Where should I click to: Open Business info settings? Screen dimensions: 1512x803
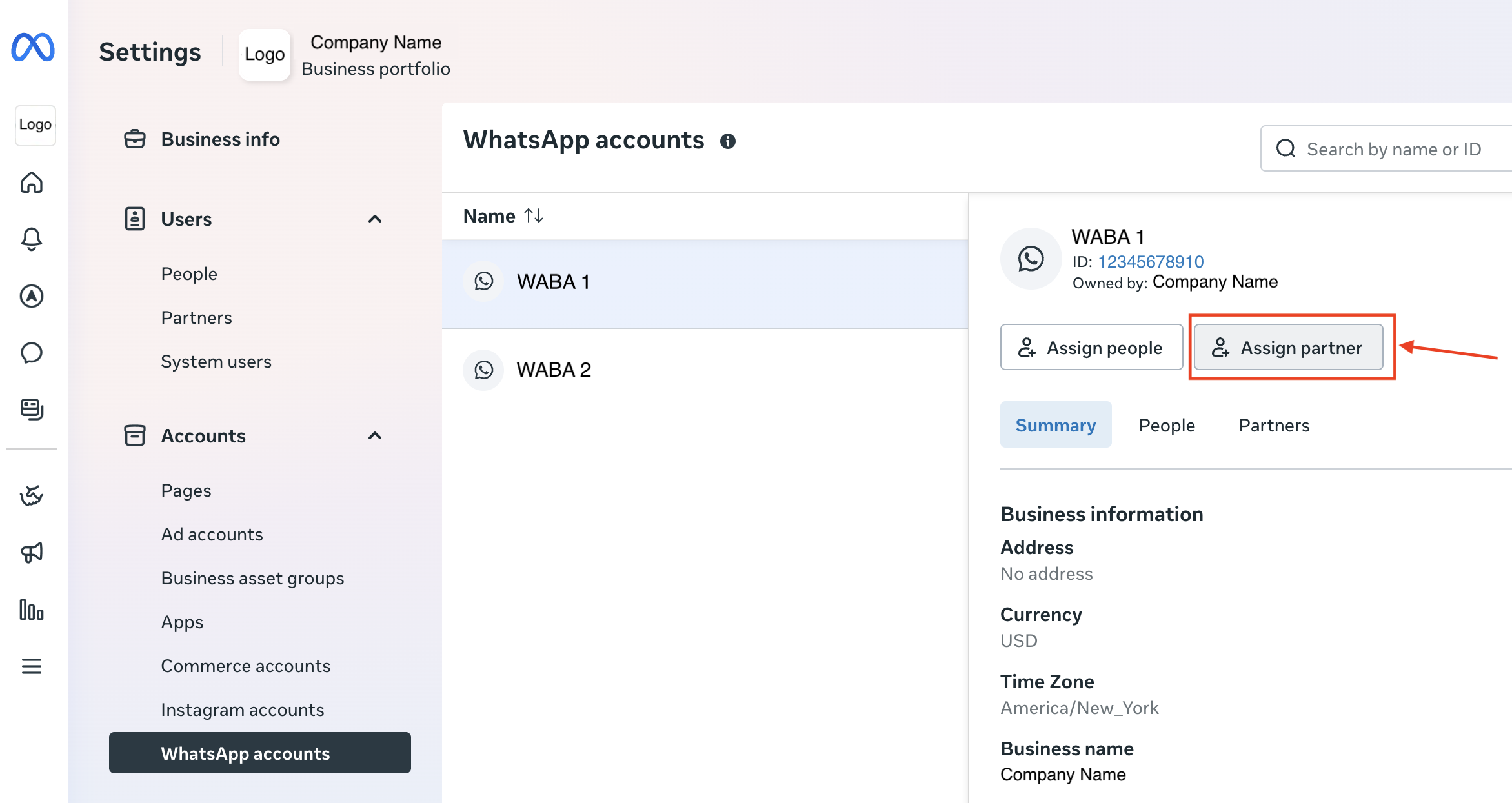221,139
